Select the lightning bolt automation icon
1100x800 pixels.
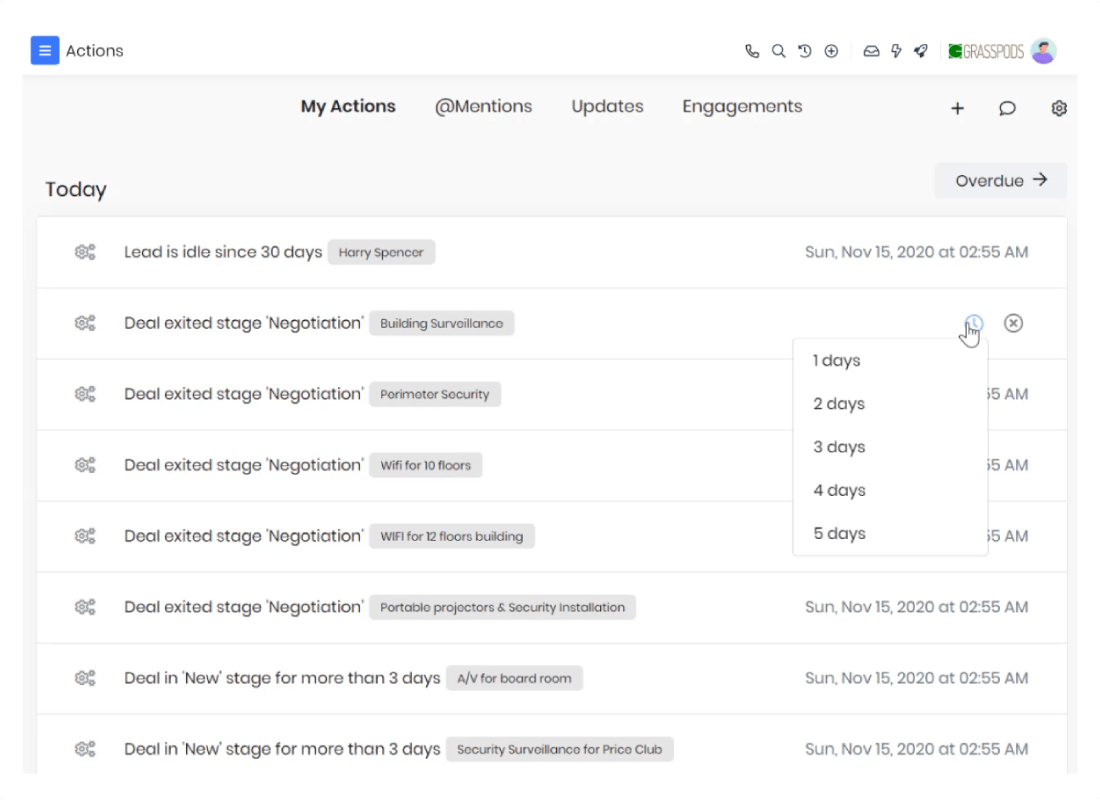(895, 51)
